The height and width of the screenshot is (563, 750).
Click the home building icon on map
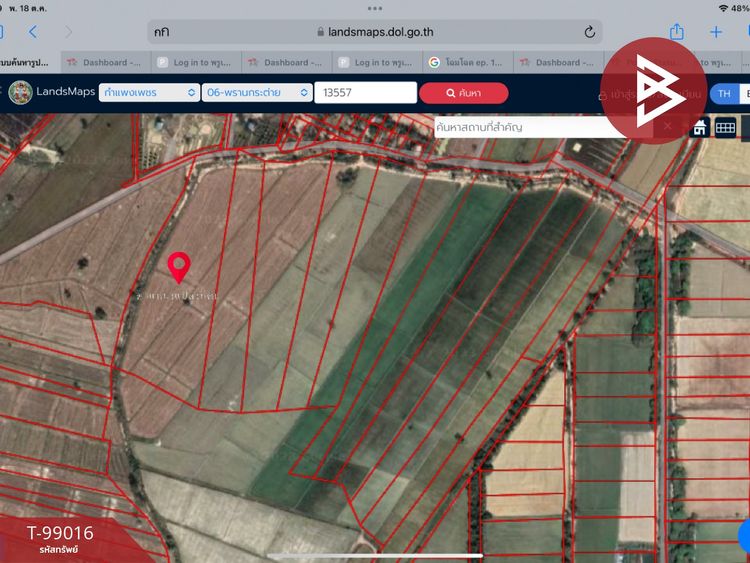pos(700,127)
